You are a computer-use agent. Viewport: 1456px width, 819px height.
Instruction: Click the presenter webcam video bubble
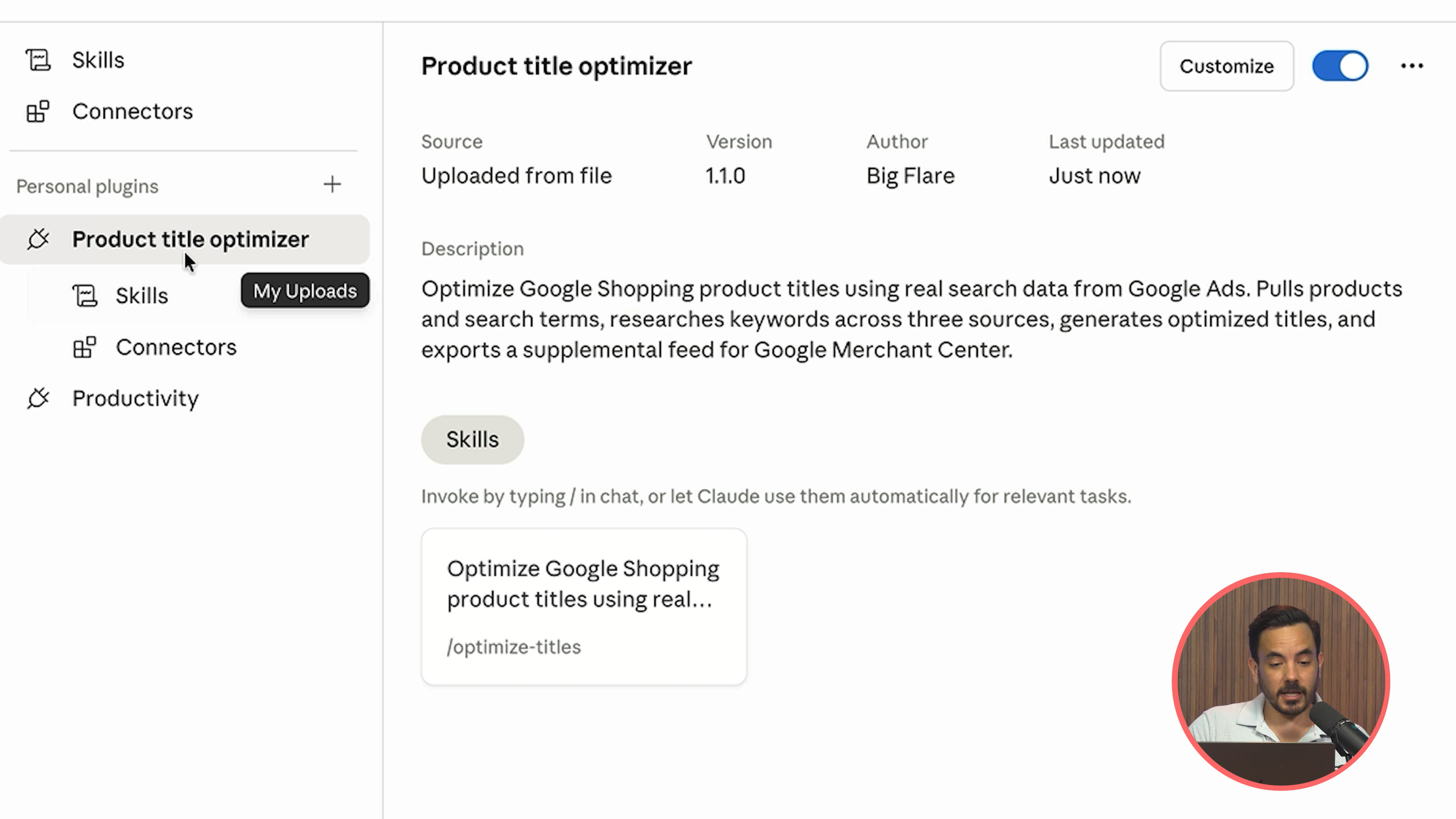click(1281, 681)
